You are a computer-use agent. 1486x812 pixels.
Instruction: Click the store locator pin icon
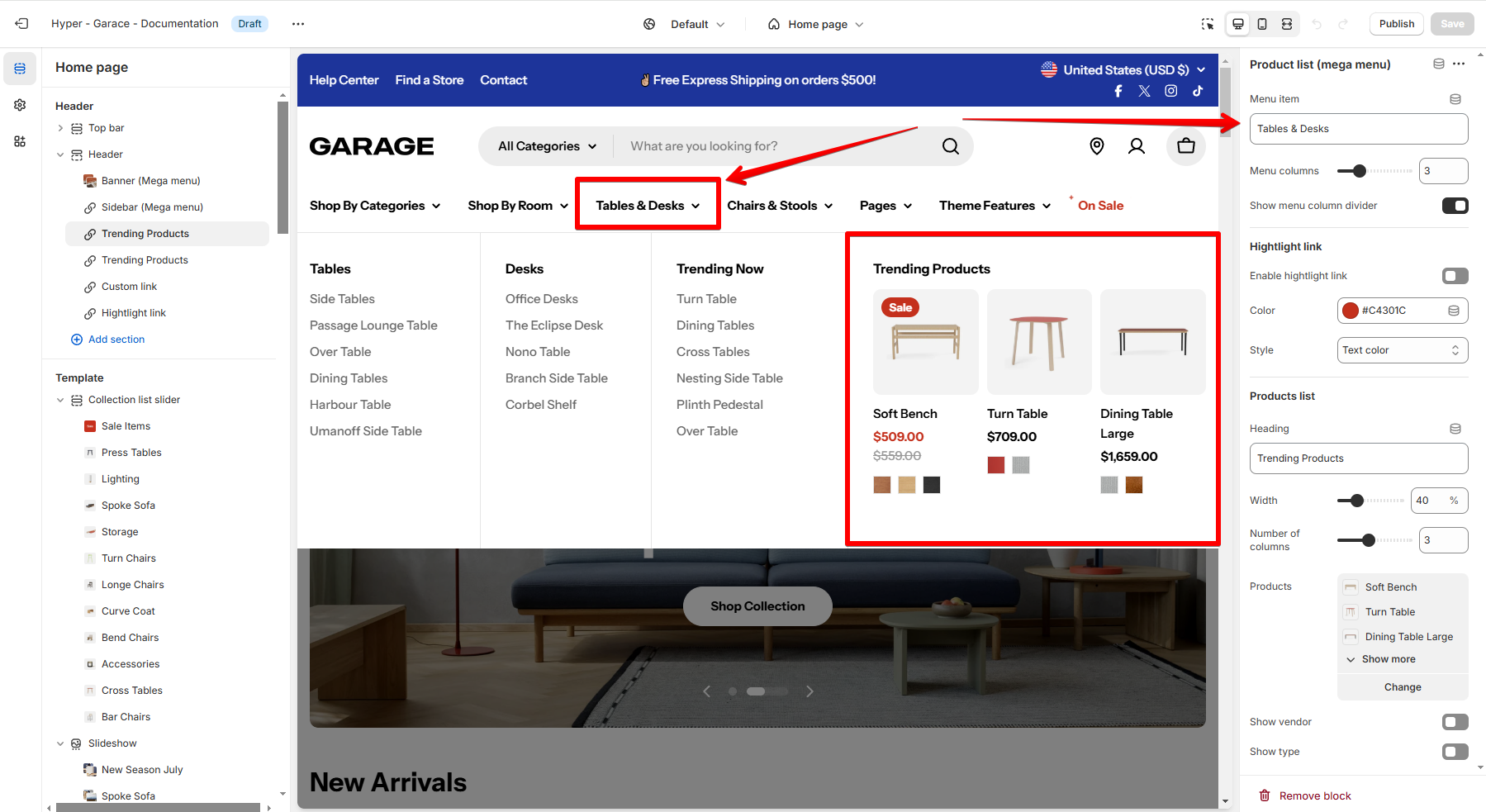pos(1097,146)
